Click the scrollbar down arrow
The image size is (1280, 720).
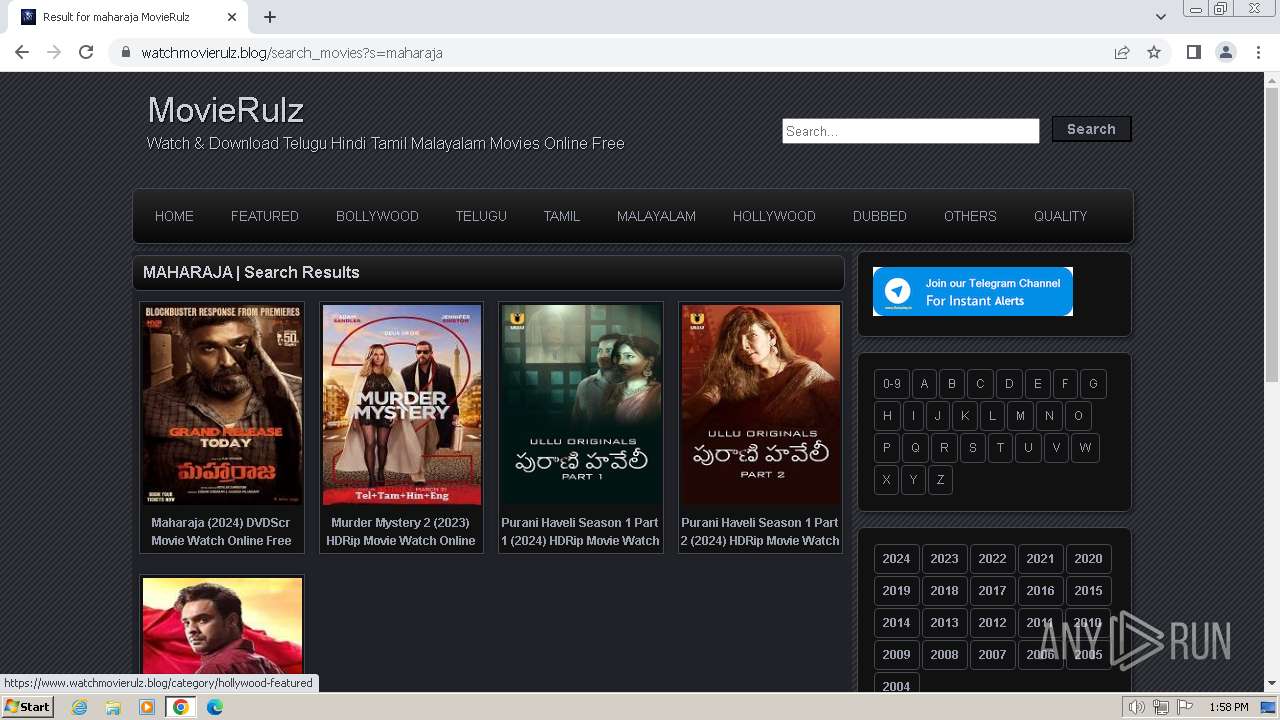tap(1272, 684)
